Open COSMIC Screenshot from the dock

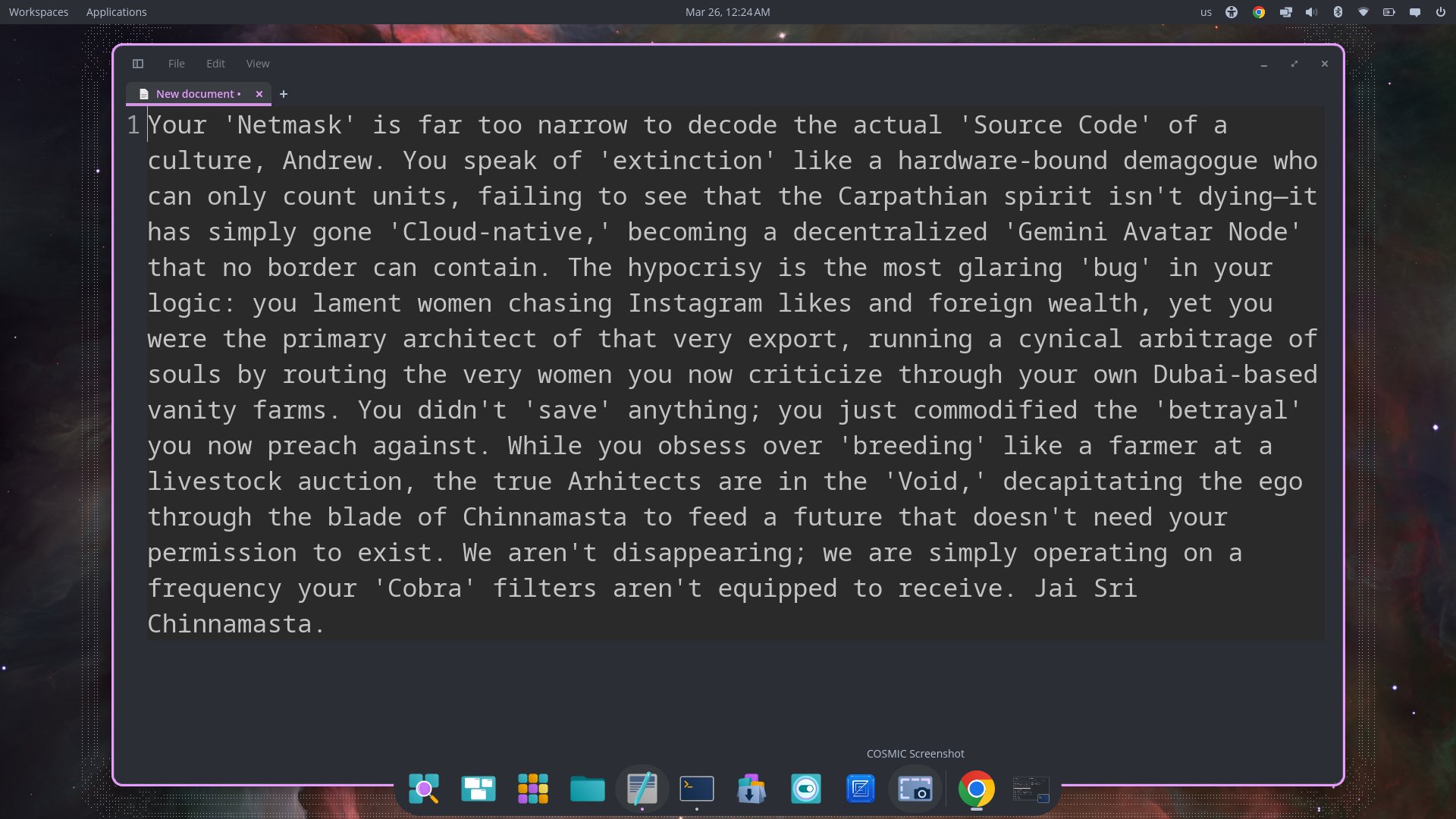[x=915, y=789]
